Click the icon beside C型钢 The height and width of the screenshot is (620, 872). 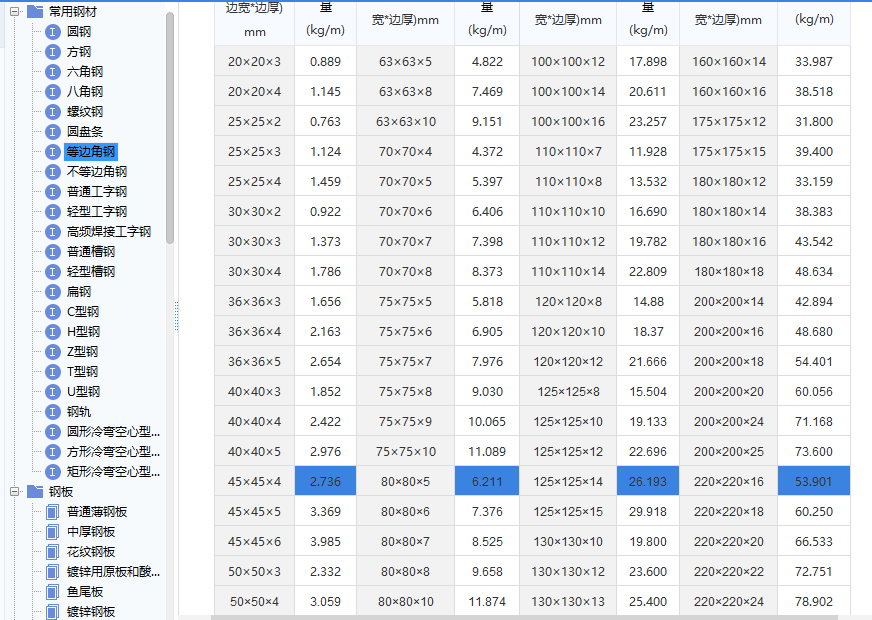52,312
